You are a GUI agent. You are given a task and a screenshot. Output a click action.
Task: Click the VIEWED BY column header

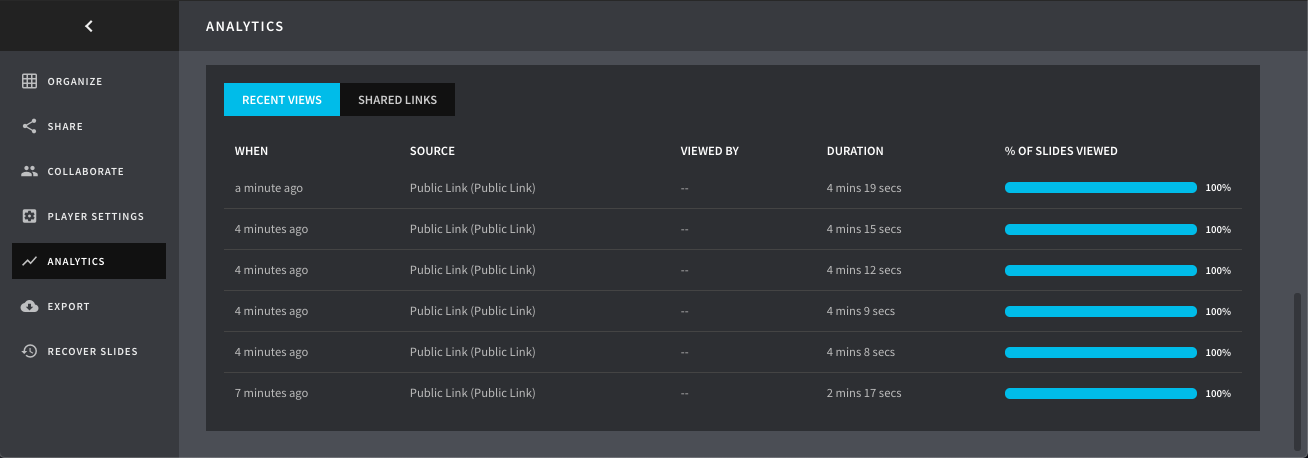[710, 151]
